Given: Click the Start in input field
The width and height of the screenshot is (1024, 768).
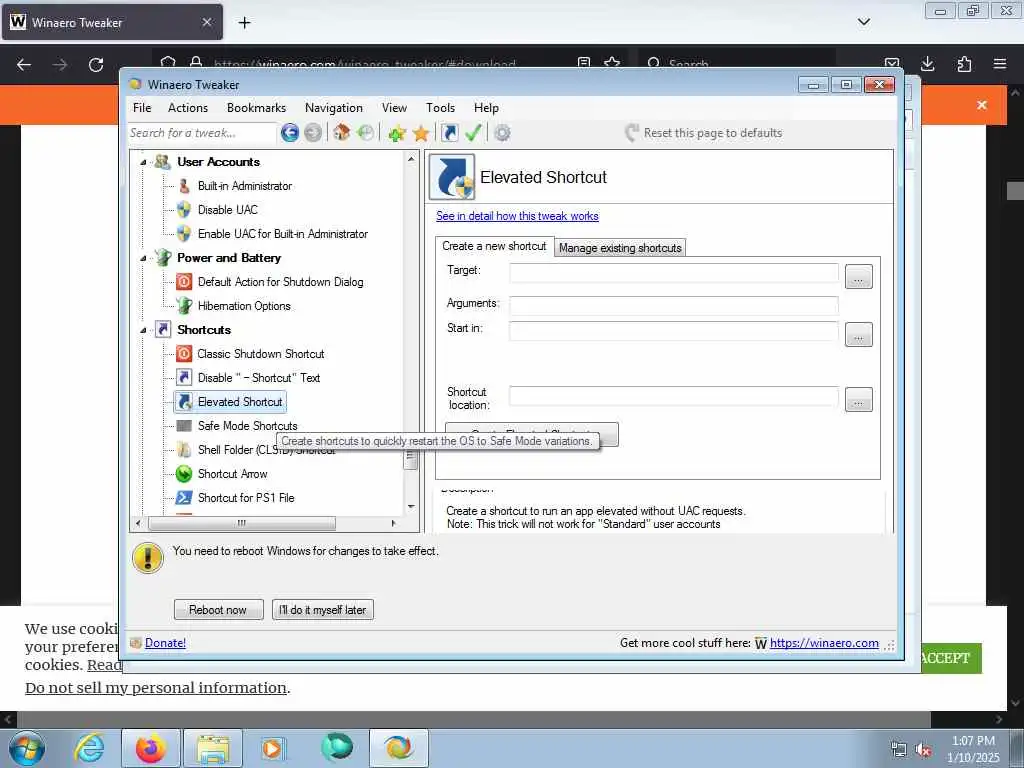Looking at the screenshot, I should (673, 330).
